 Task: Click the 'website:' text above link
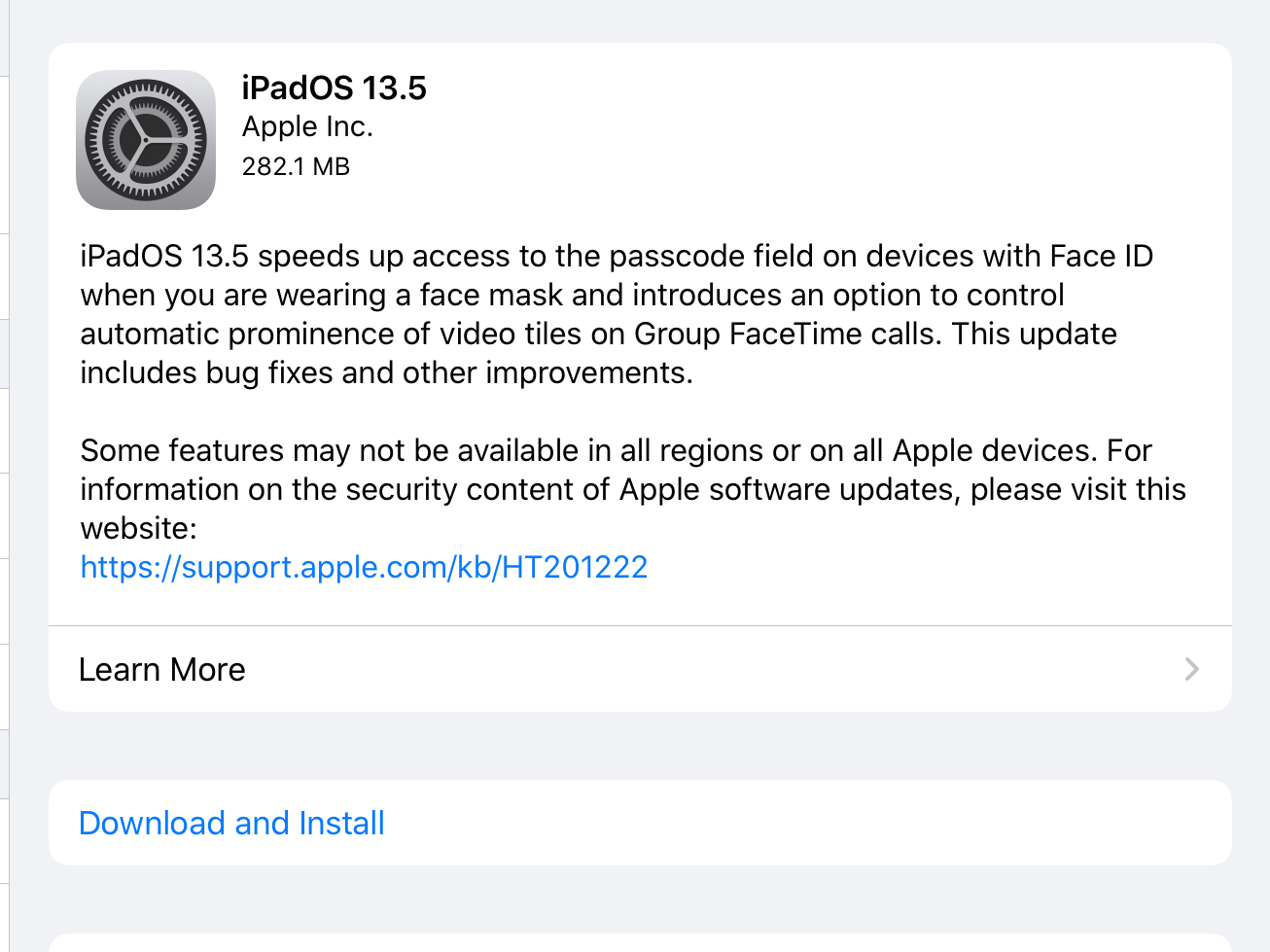pos(138,528)
